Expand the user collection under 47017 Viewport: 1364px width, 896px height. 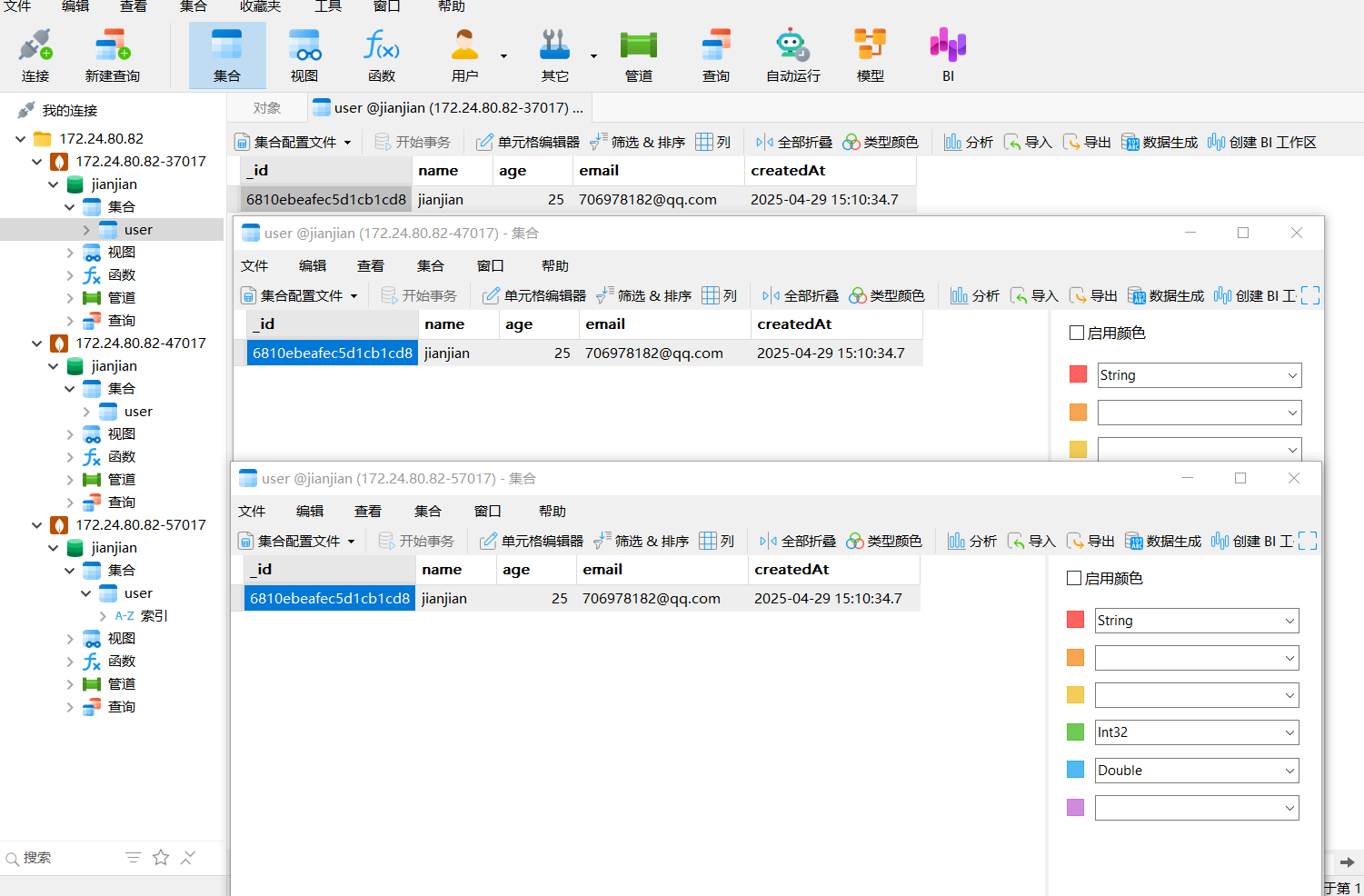coord(86,412)
